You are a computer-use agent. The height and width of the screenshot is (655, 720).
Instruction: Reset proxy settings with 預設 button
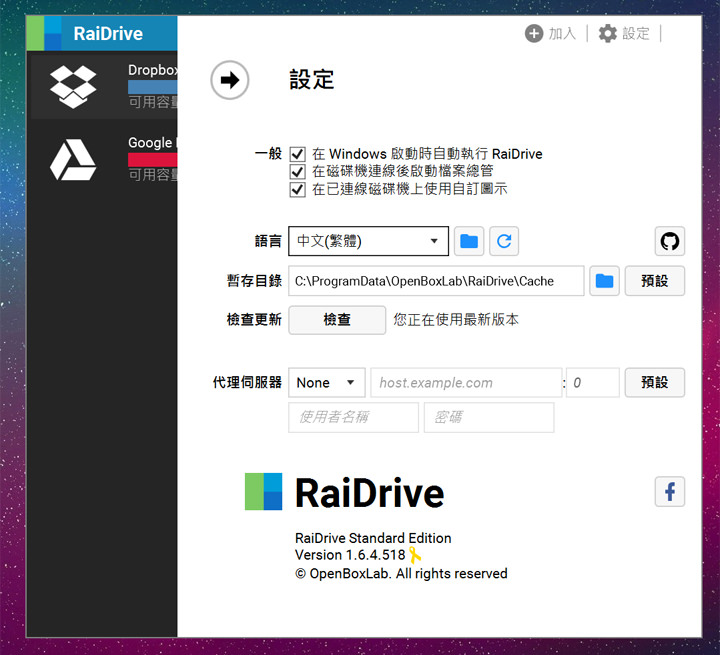(x=654, y=382)
